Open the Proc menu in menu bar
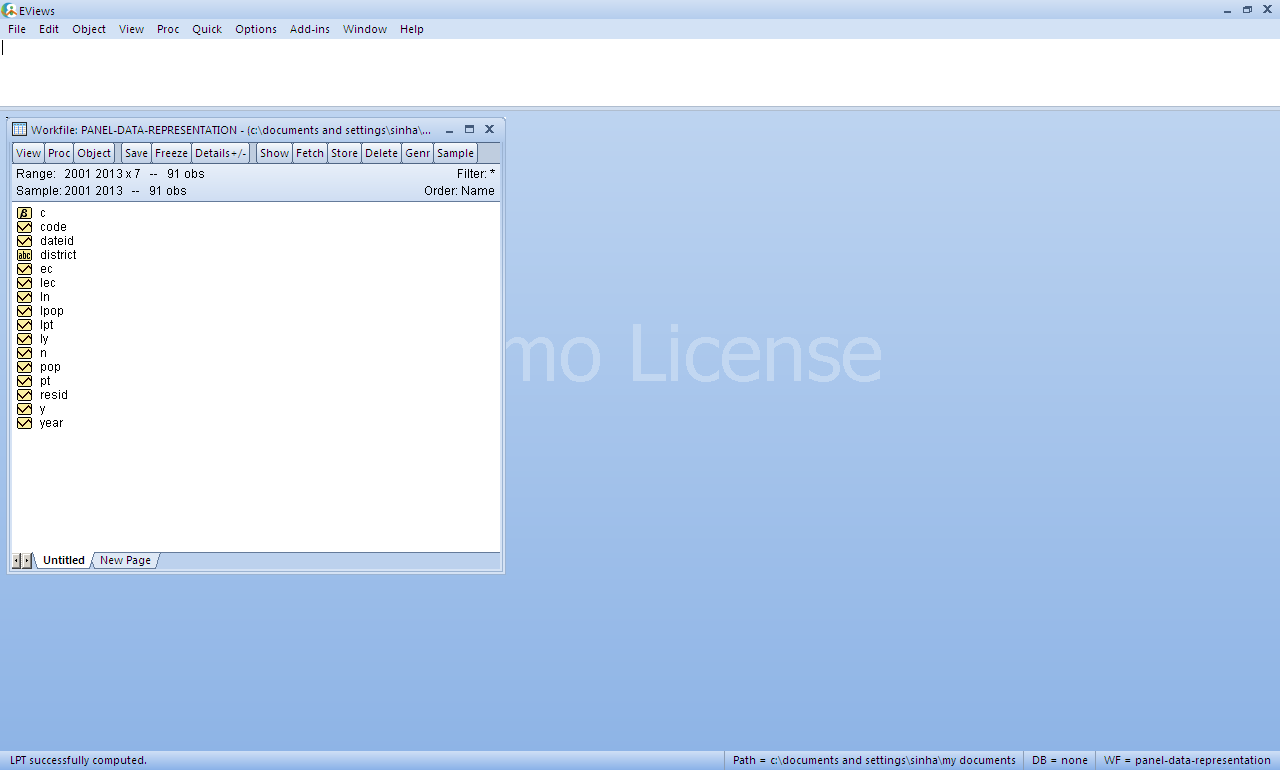 click(x=168, y=29)
